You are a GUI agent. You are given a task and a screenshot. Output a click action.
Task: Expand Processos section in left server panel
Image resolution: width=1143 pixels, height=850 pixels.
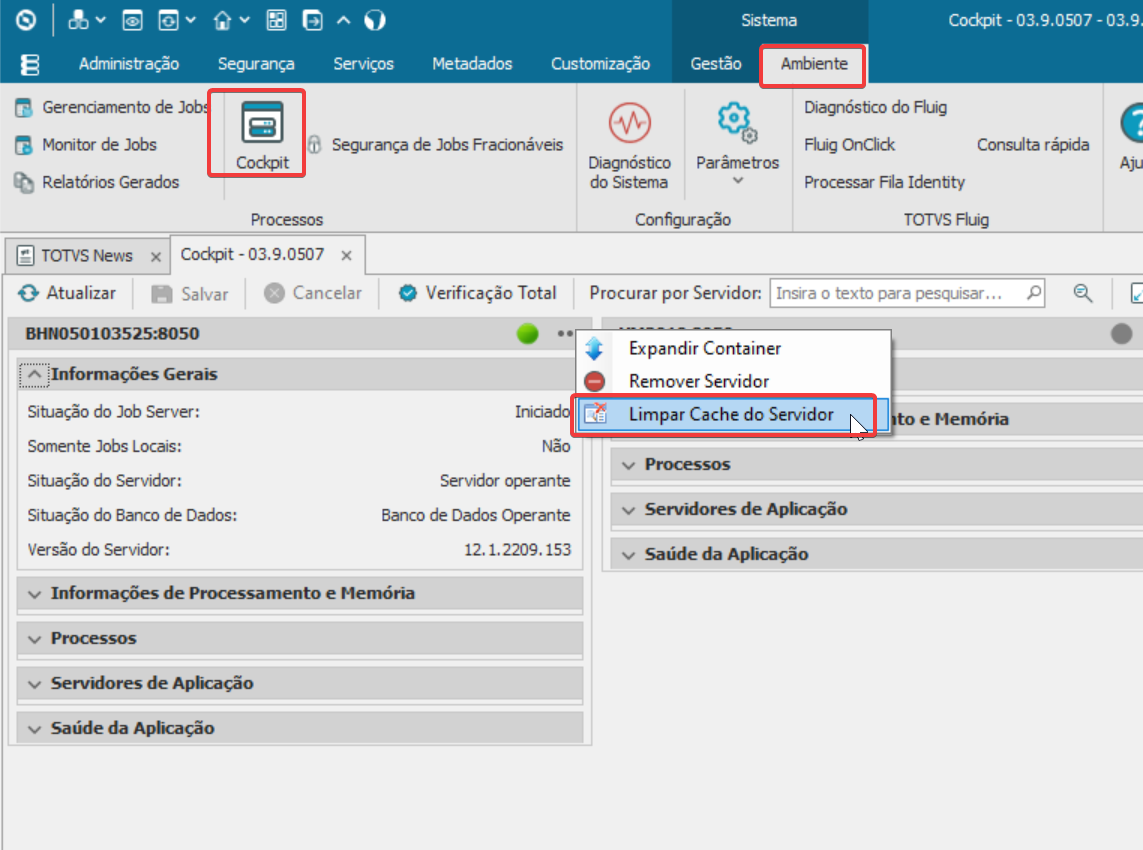[x=300, y=639]
